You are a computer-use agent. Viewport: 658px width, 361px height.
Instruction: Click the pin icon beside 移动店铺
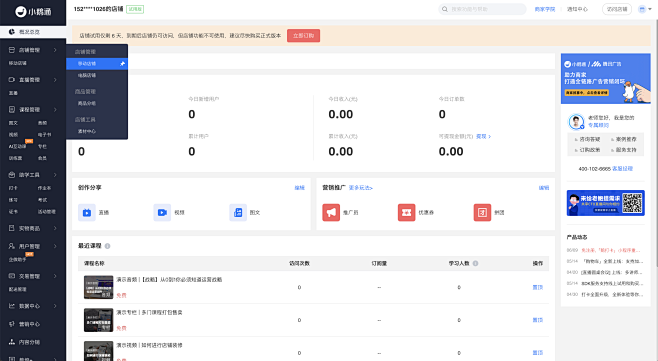point(122,64)
